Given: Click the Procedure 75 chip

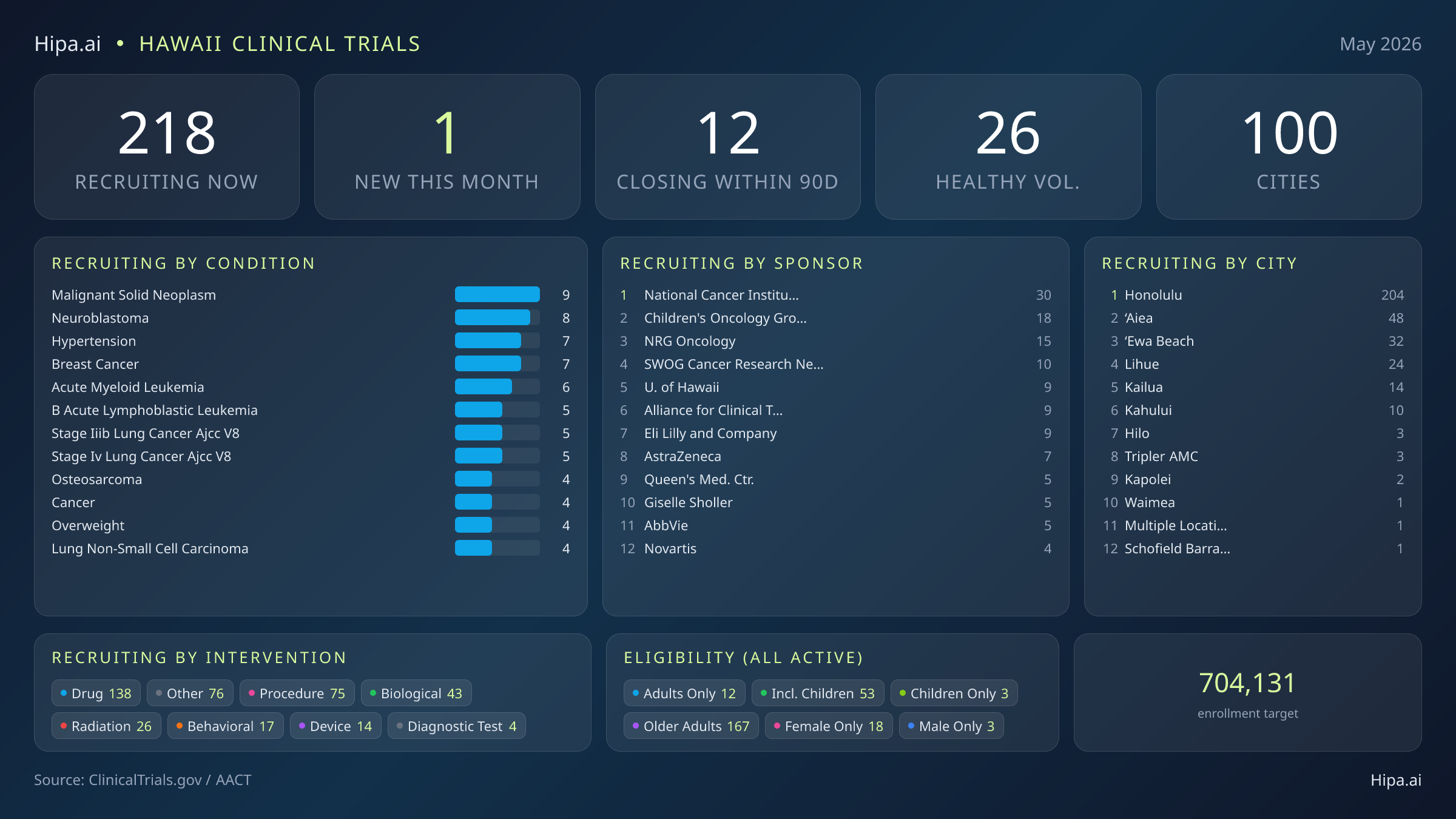Looking at the screenshot, I should (x=297, y=693).
